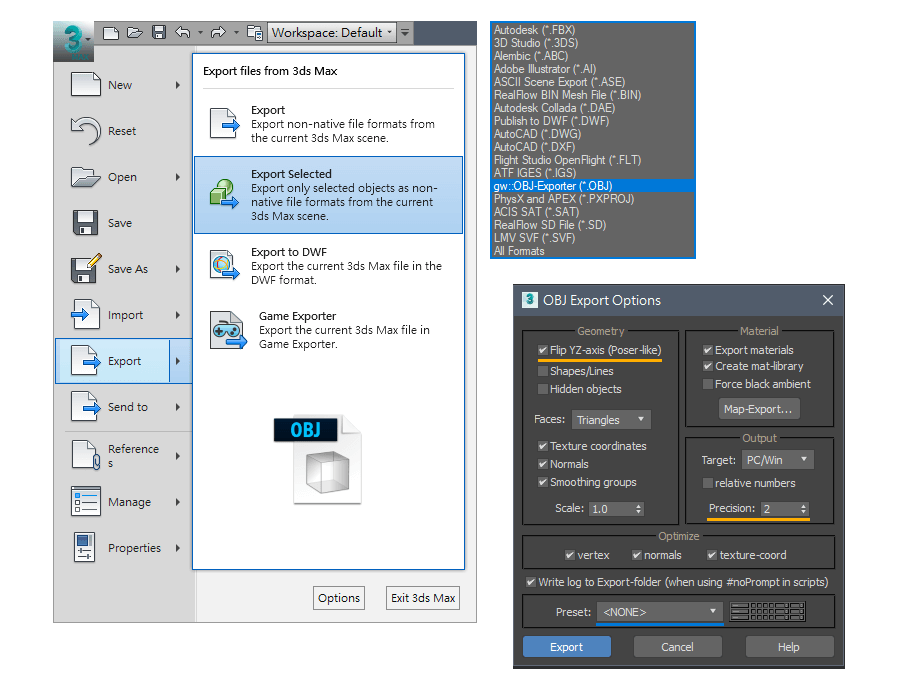Image resolution: width=900 pixels, height=680 pixels.
Task: Click the Export to DWF globe icon
Action: 224,265
